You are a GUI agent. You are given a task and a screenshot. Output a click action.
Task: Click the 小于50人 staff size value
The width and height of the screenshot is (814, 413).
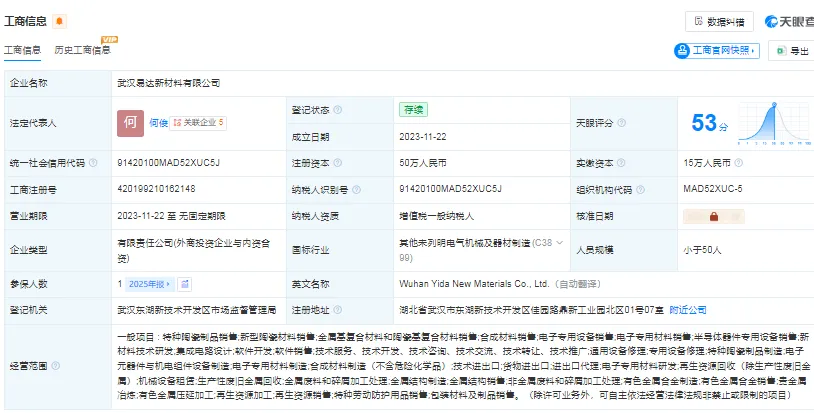[x=702, y=250]
